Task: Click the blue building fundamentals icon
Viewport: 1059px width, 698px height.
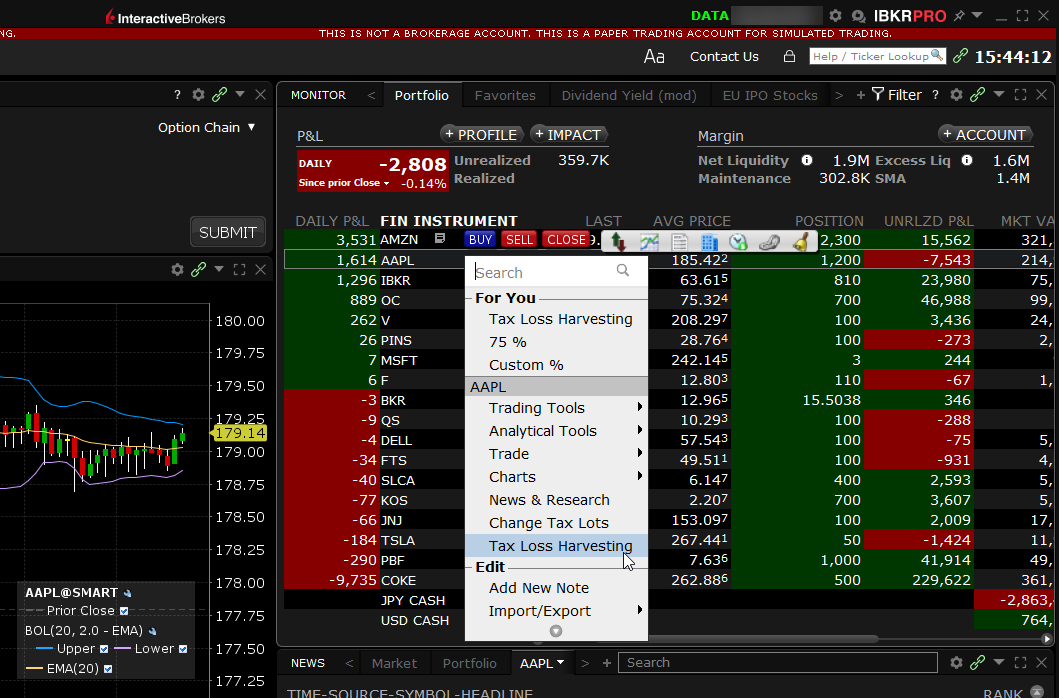Action: tap(709, 241)
